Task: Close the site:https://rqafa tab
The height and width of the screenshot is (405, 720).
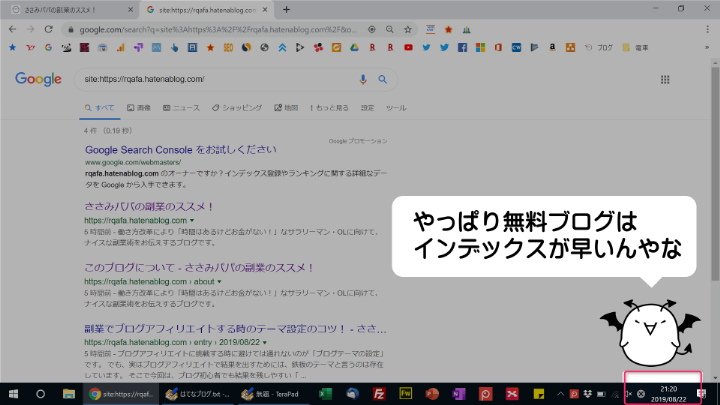Action: pos(265,10)
